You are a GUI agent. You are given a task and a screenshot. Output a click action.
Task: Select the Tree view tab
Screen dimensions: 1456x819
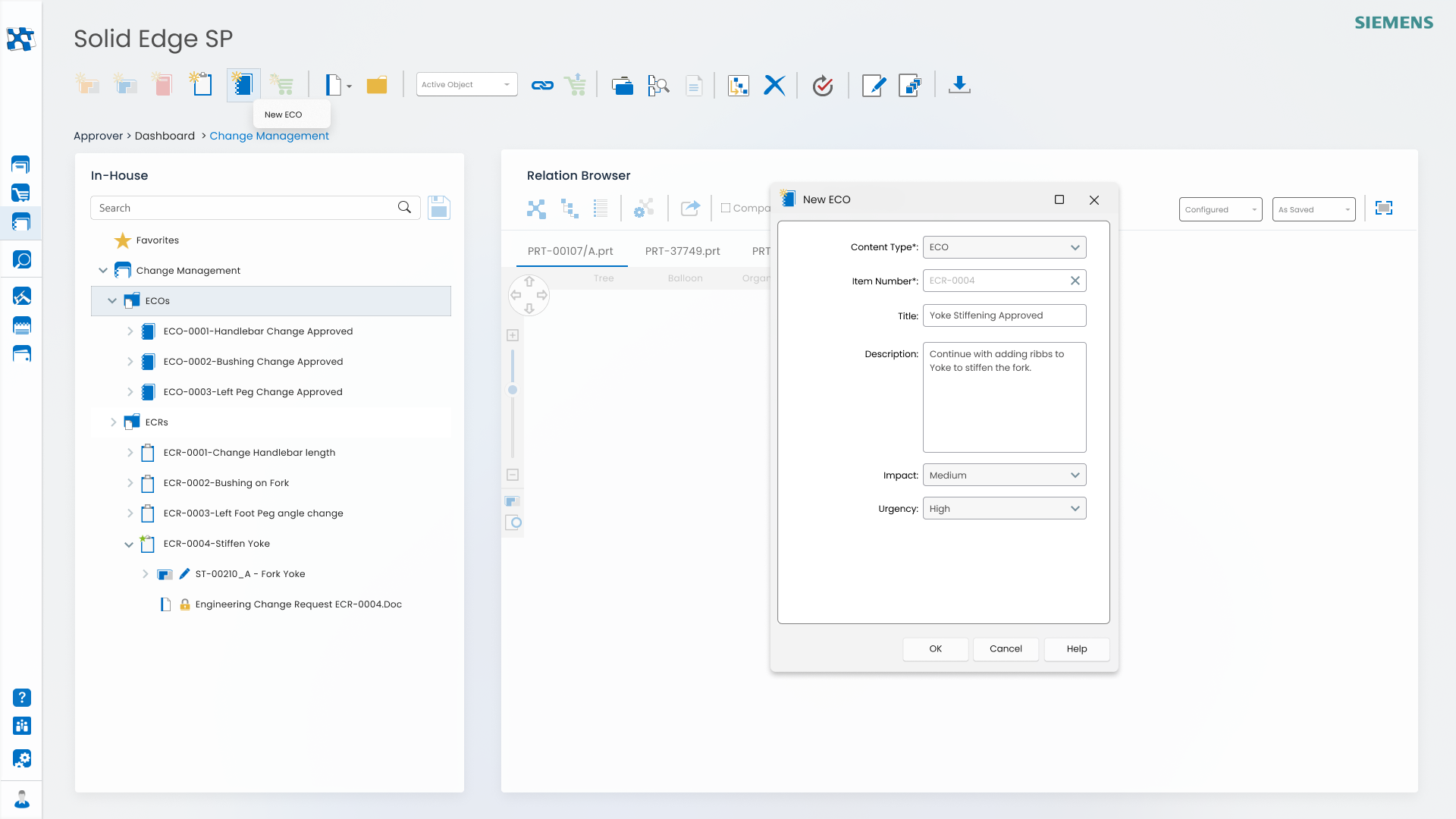(604, 278)
